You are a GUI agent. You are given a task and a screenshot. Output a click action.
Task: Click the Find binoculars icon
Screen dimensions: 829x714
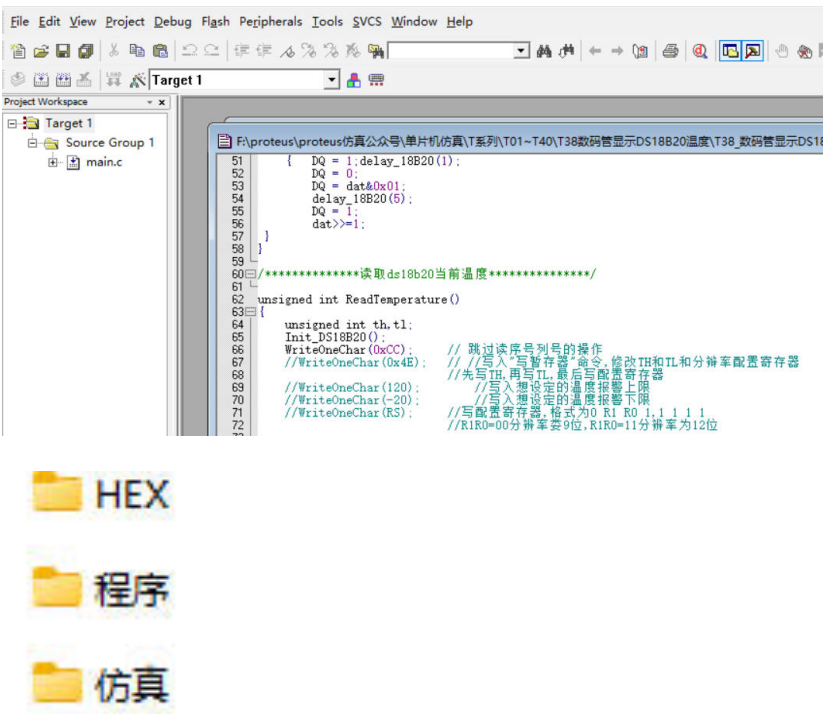tap(544, 51)
